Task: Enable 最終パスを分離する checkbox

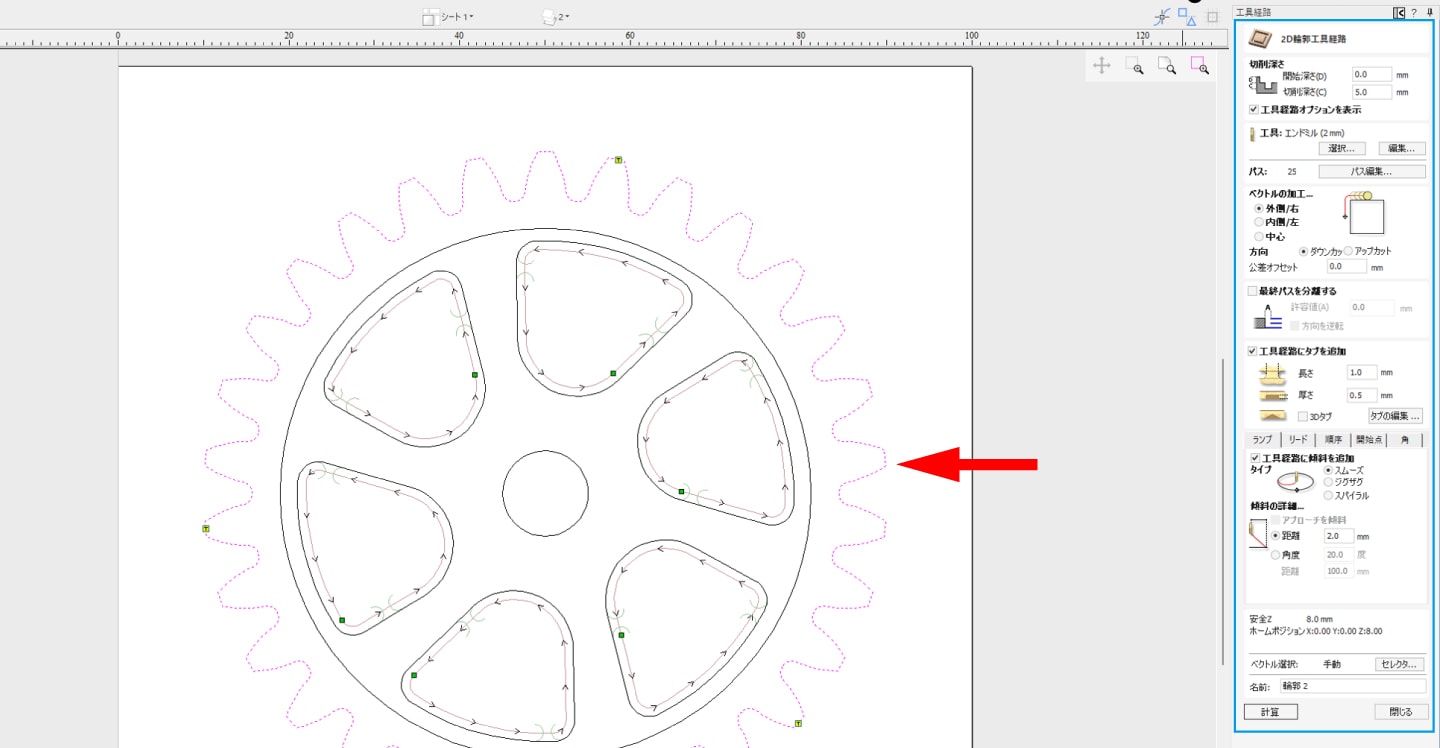Action: pyautogui.click(x=1253, y=291)
